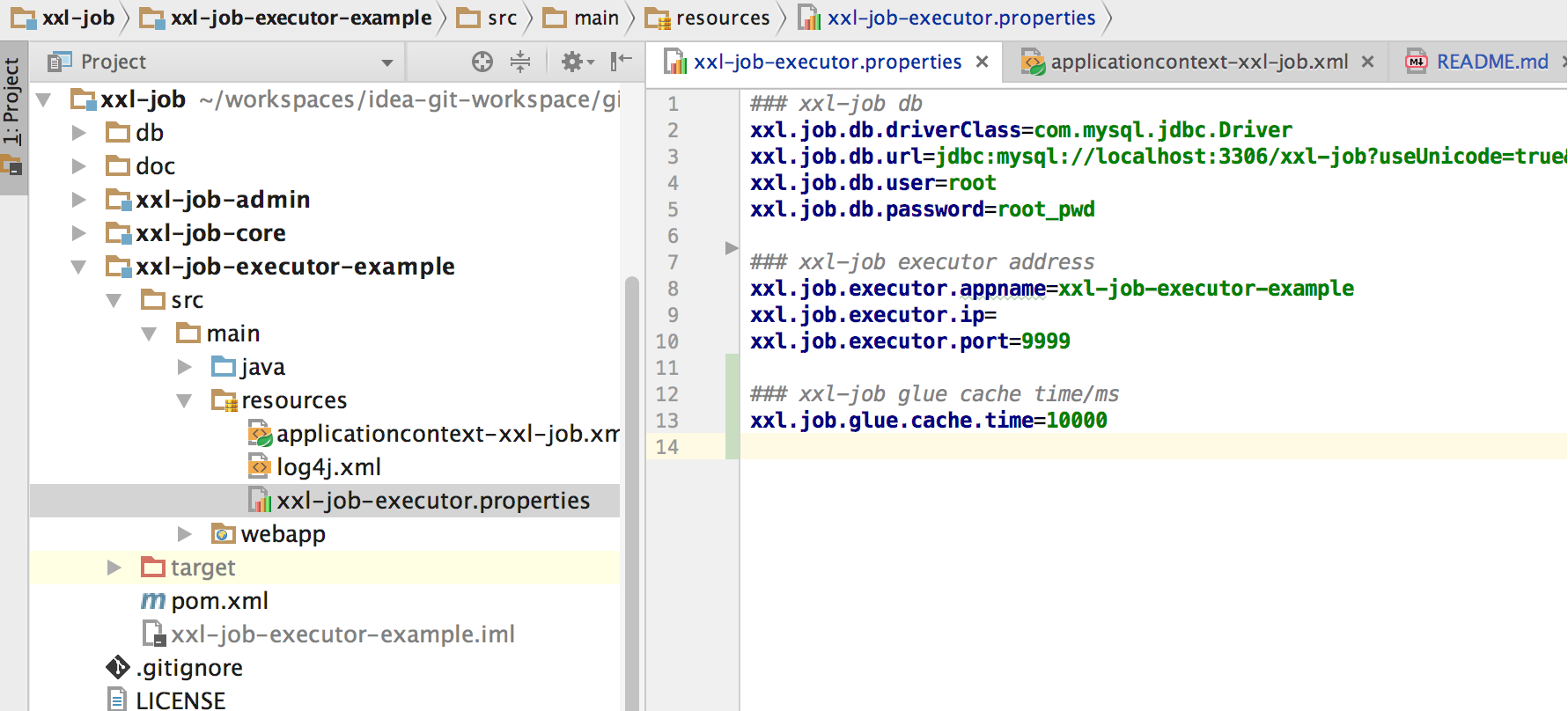The height and width of the screenshot is (711, 1568).
Task: Click main in the breadcrumb bar
Action: [x=581, y=18]
